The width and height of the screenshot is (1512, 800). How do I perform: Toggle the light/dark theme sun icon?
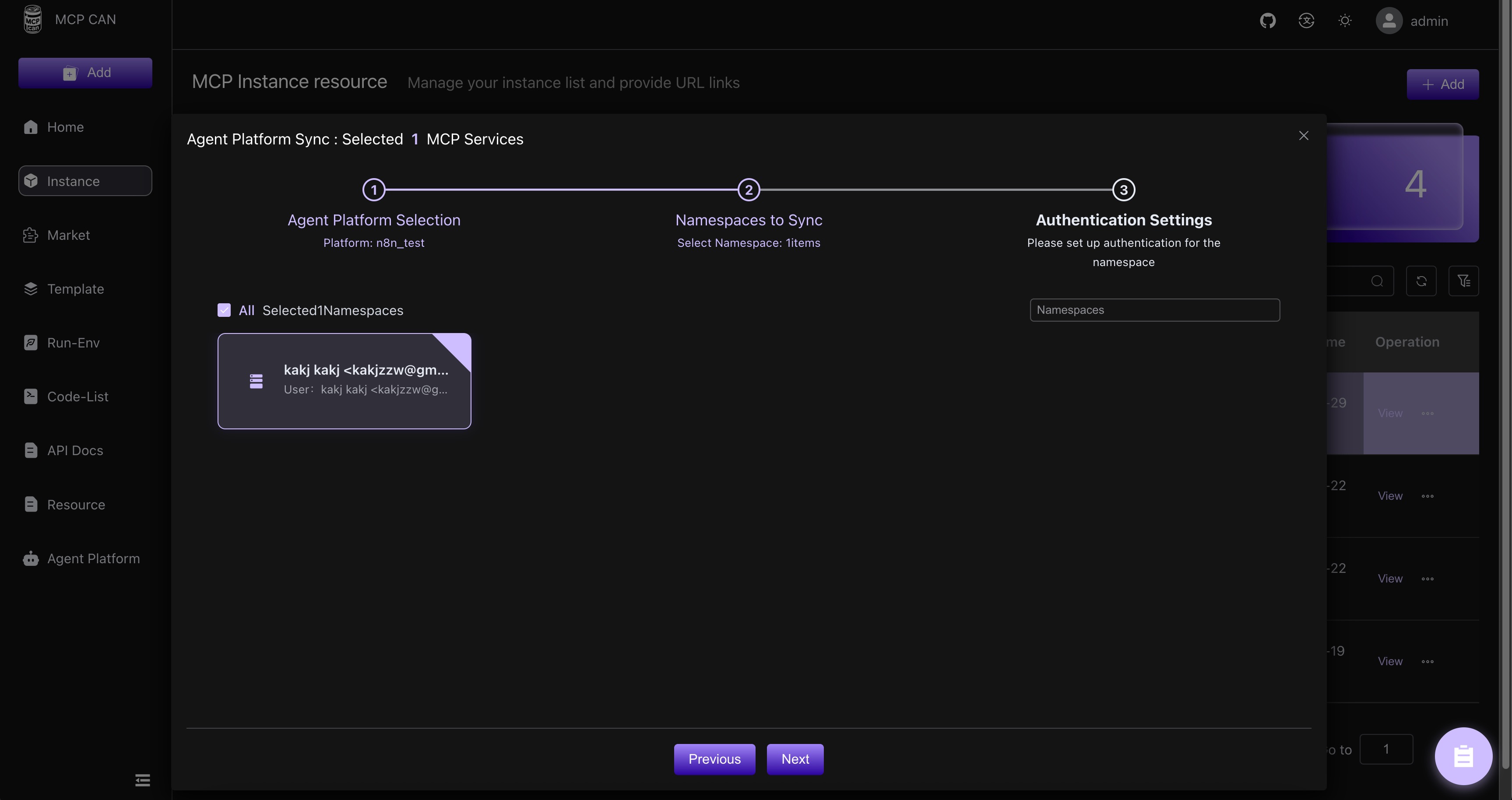pyautogui.click(x=1345, y=21)
